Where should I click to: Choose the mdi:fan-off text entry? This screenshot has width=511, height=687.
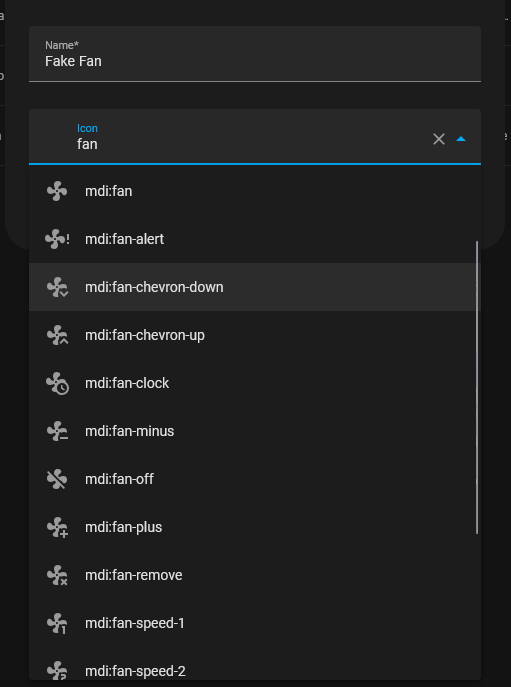click(119, 479)
